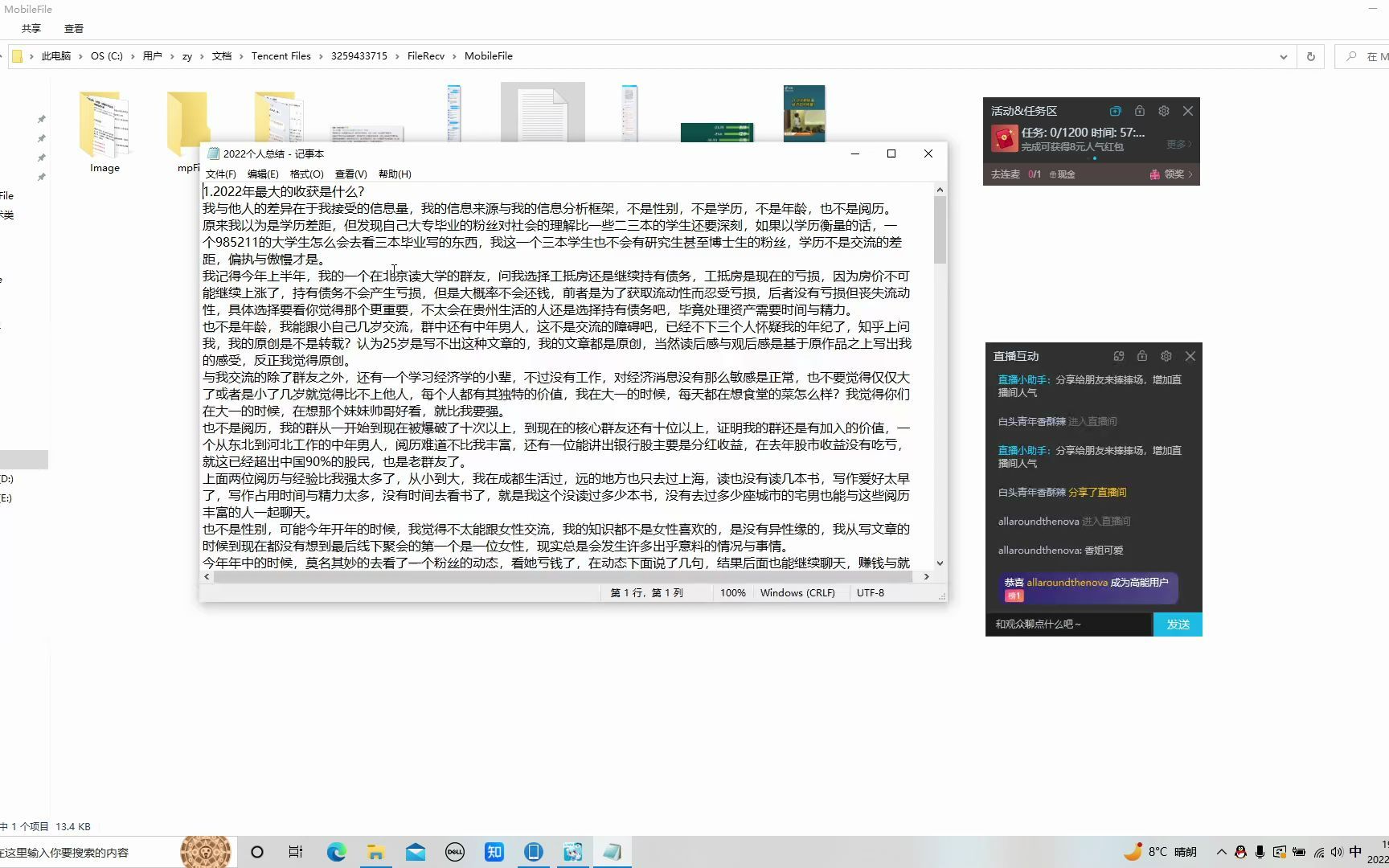Click the pink gift box icon
Image resolution: width=1389 pixels, height=868 pixels.
coord(1155,174)
